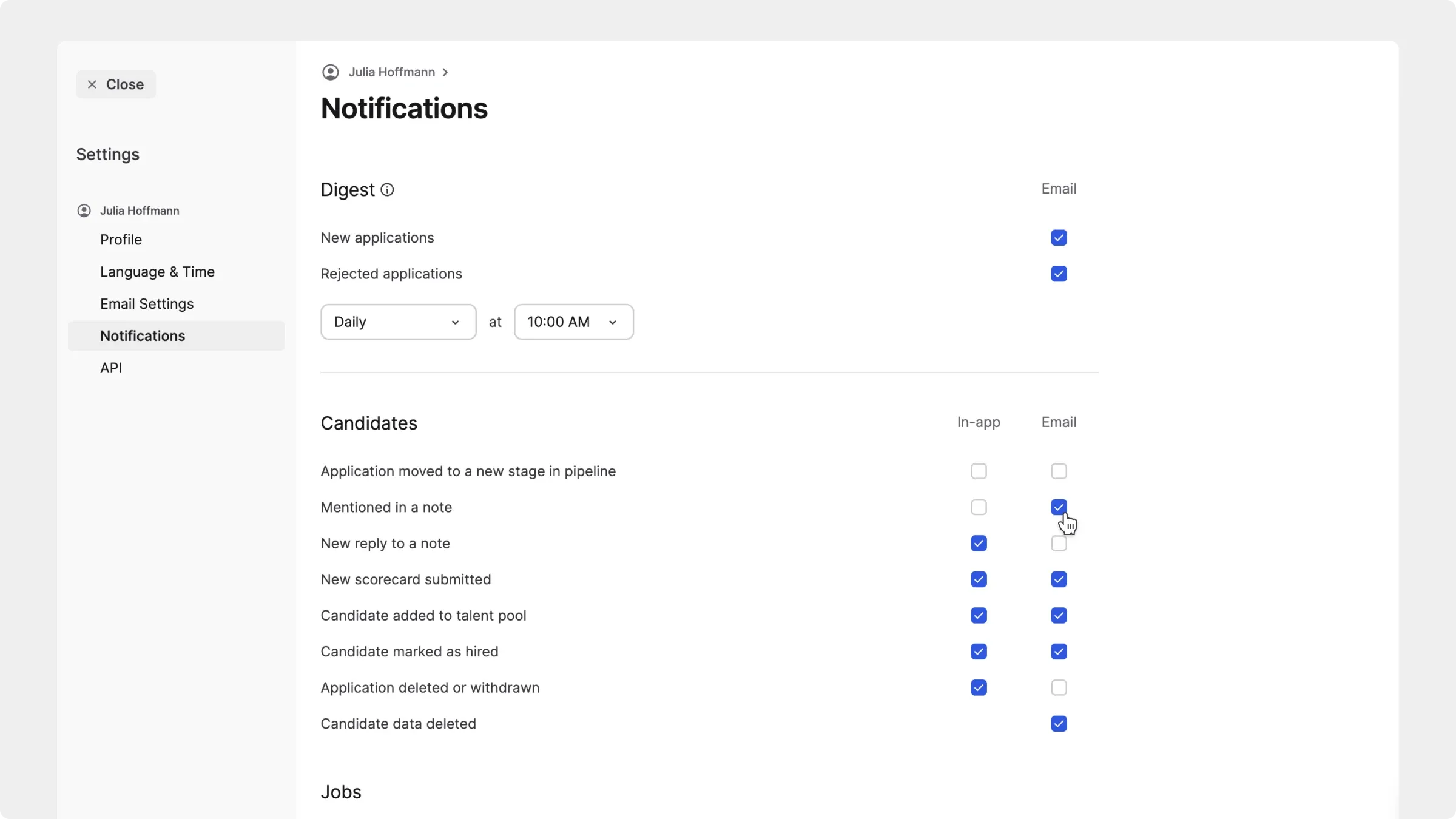Open Email Settings page
Image resolution: width=1456 pixels, height=819 pixels.
(147, 304)
